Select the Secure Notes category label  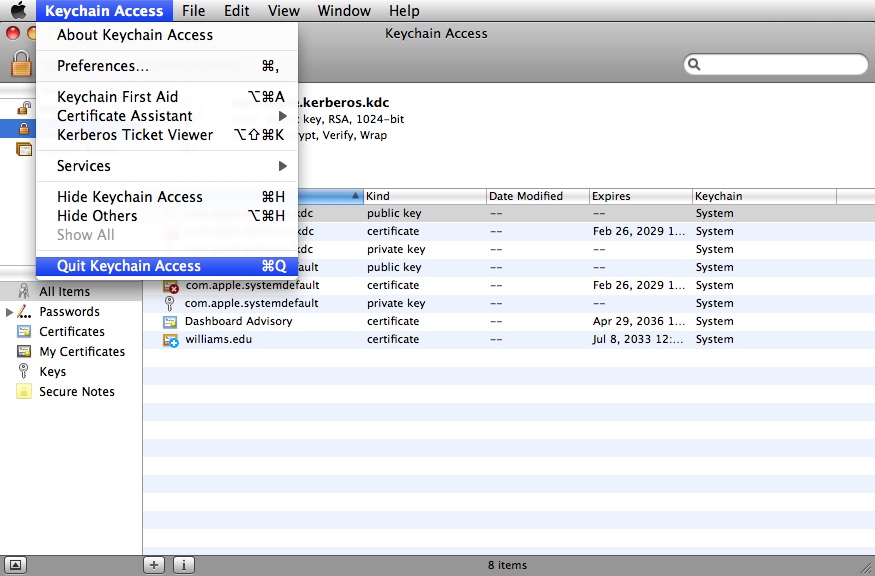click(77, 392)
